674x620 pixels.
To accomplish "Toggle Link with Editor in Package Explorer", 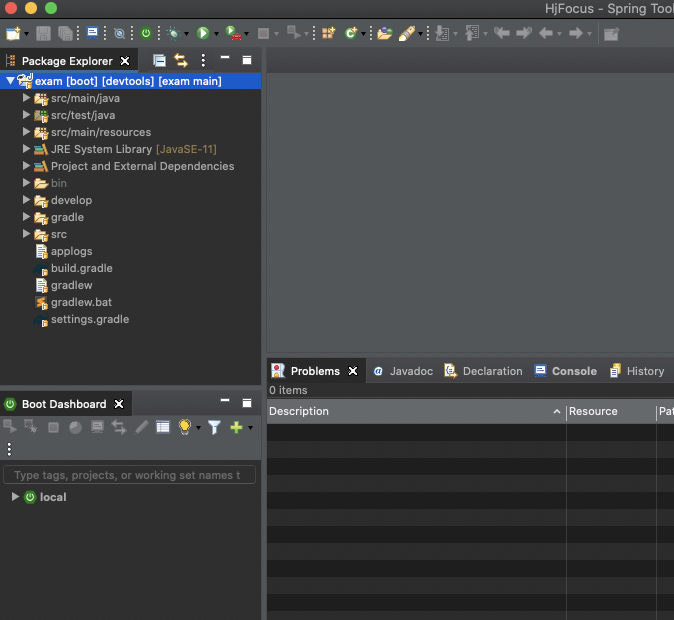I will pyautogui.click(x=181, y=61).
